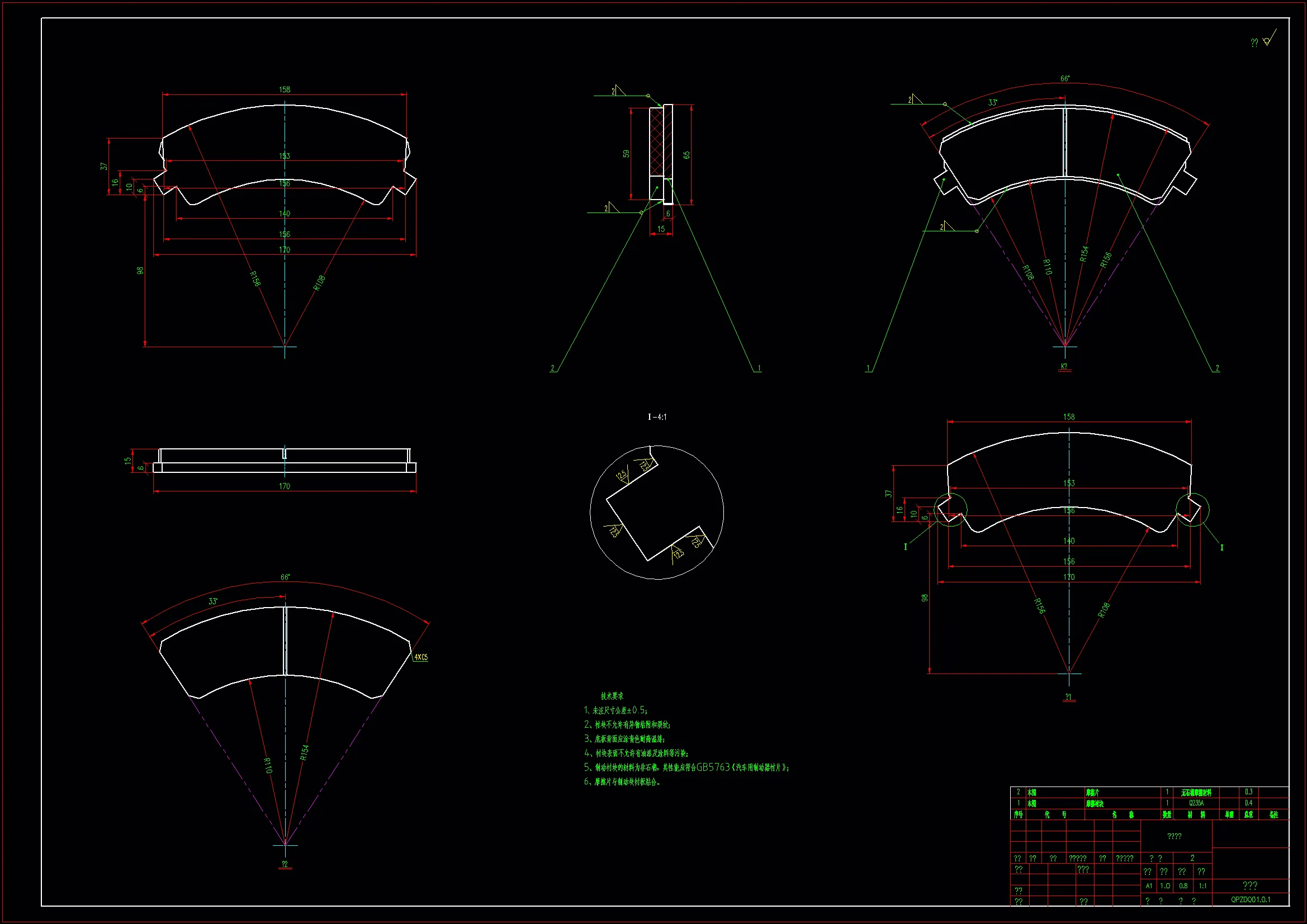Click the 技术要求 heading text

pos(612,696)
